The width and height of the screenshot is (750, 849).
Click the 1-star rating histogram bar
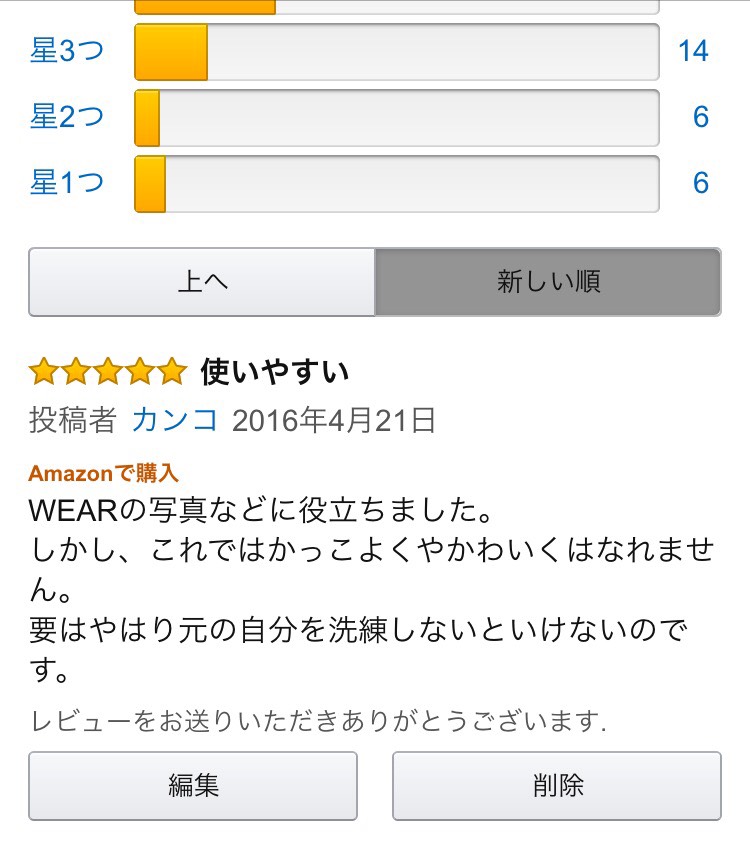pyautogui.click(x=396, y=183)
